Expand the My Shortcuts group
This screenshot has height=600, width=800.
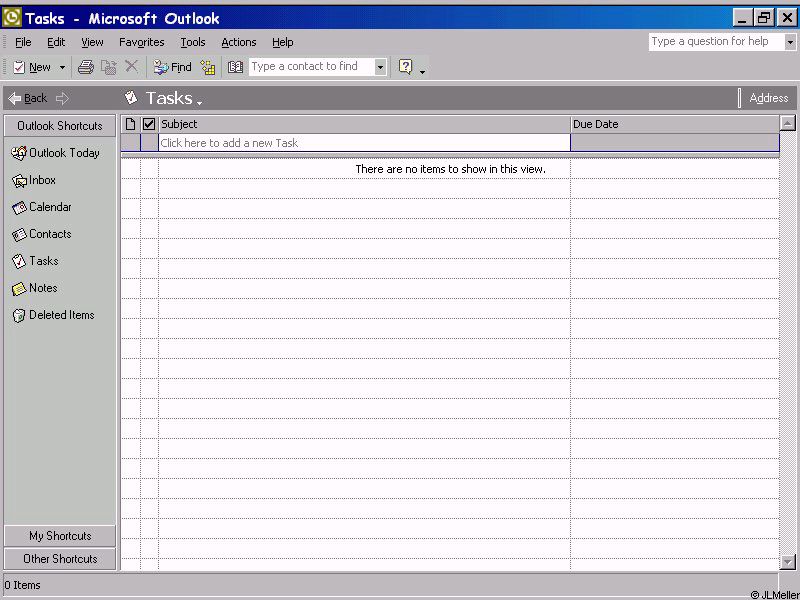click(x=60, y=536)
